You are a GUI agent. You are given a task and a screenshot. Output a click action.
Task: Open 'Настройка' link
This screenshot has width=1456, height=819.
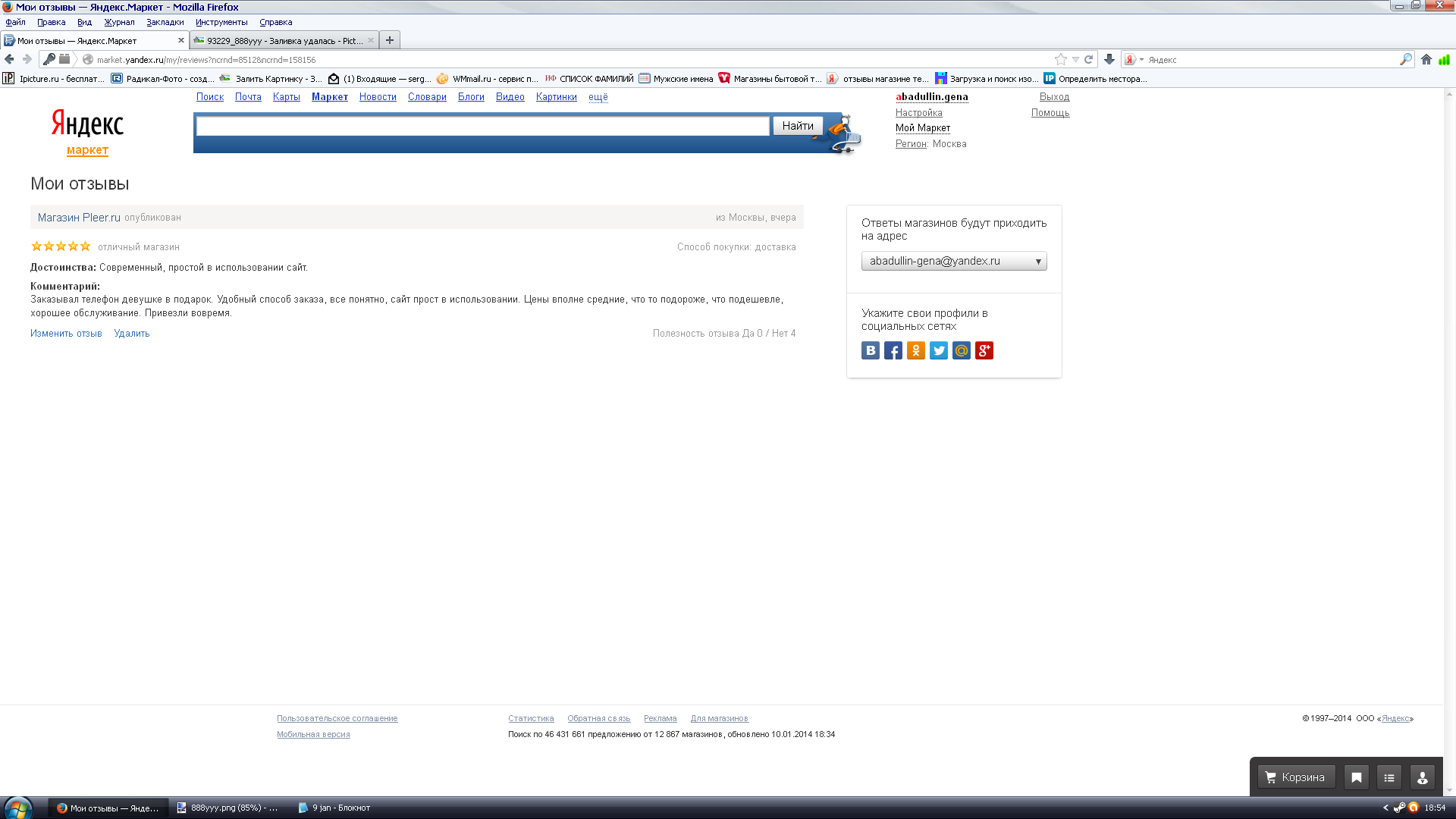[x=919, y=113]
